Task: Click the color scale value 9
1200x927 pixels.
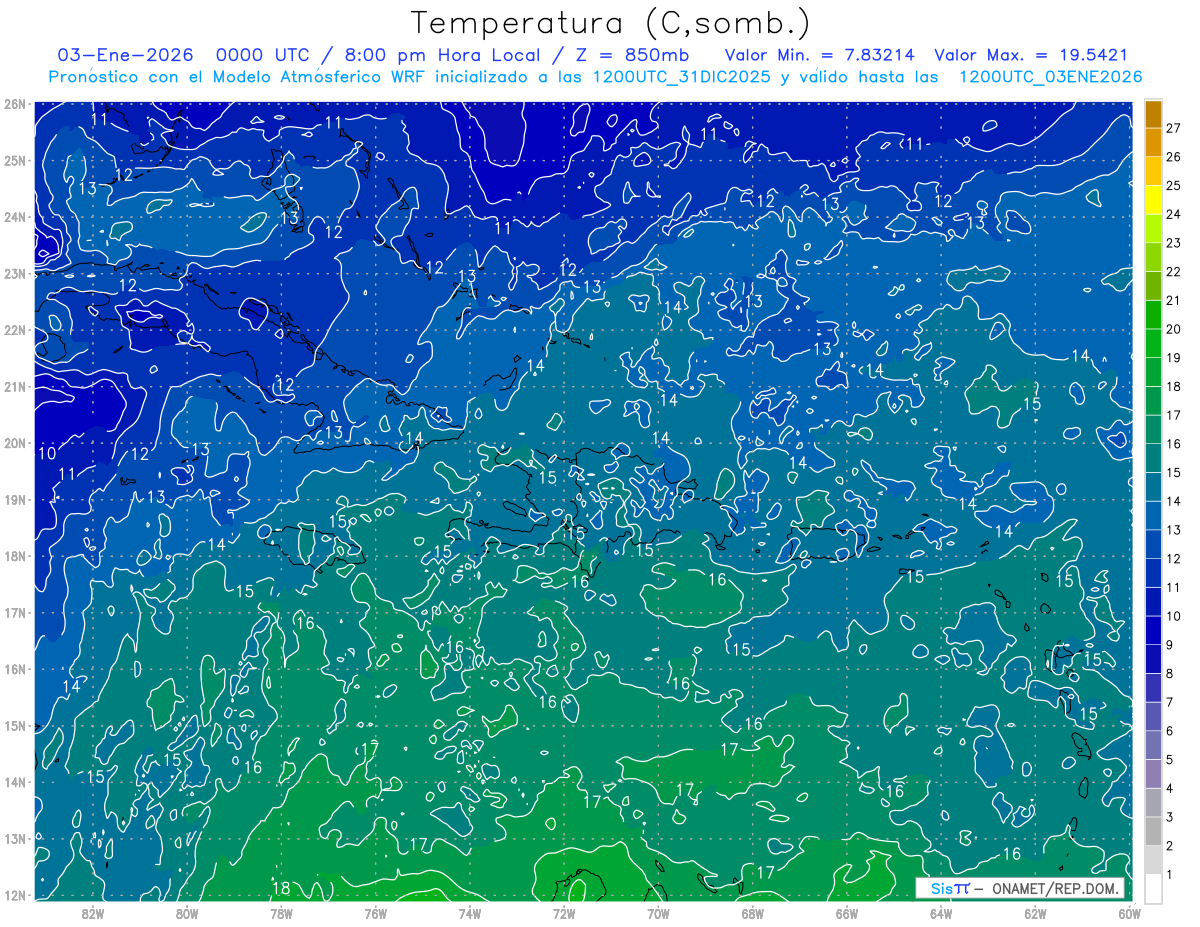Action: (x=1170, y=645)
